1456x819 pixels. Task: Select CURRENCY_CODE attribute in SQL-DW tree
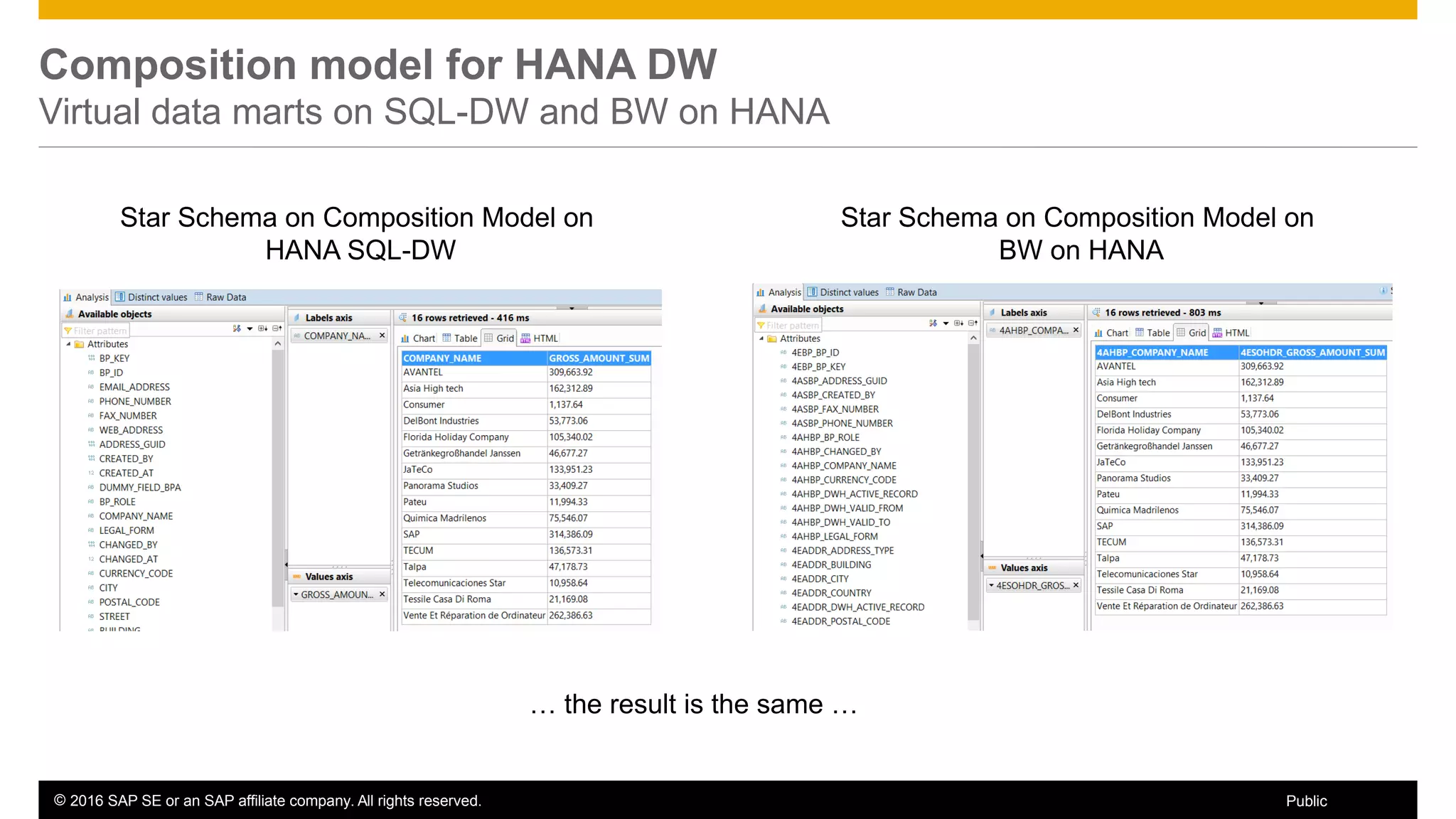[136, 574]
